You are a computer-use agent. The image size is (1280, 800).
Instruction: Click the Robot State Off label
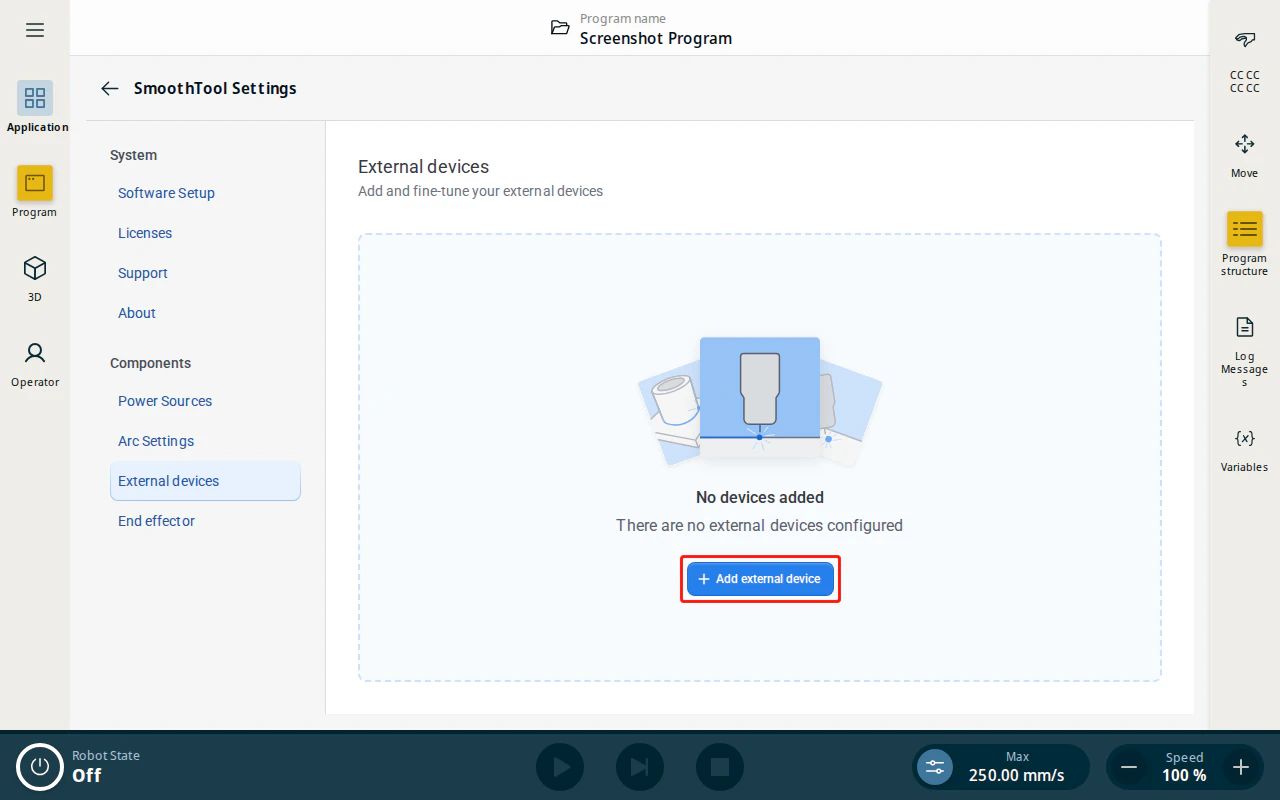coord(106,767)
